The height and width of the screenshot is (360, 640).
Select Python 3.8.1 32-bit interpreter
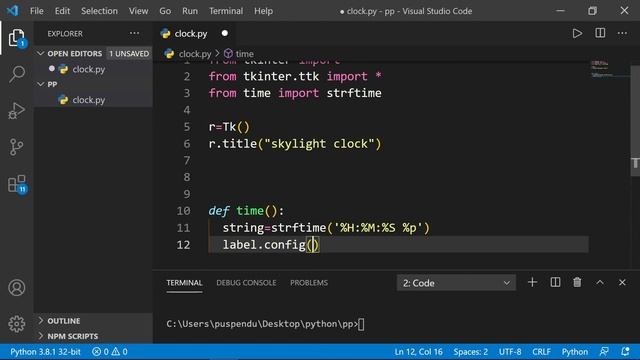point(45,351)
